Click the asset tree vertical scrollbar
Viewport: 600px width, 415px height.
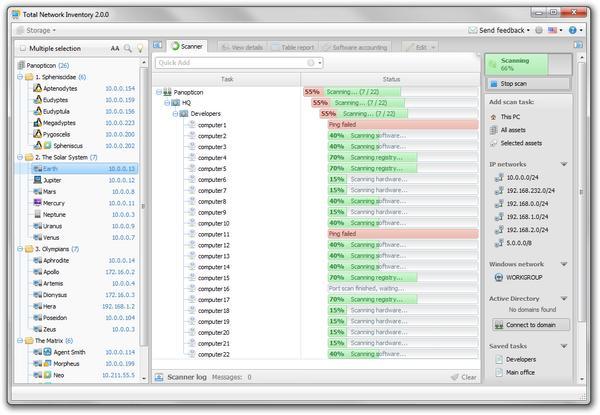click(143, 207)
